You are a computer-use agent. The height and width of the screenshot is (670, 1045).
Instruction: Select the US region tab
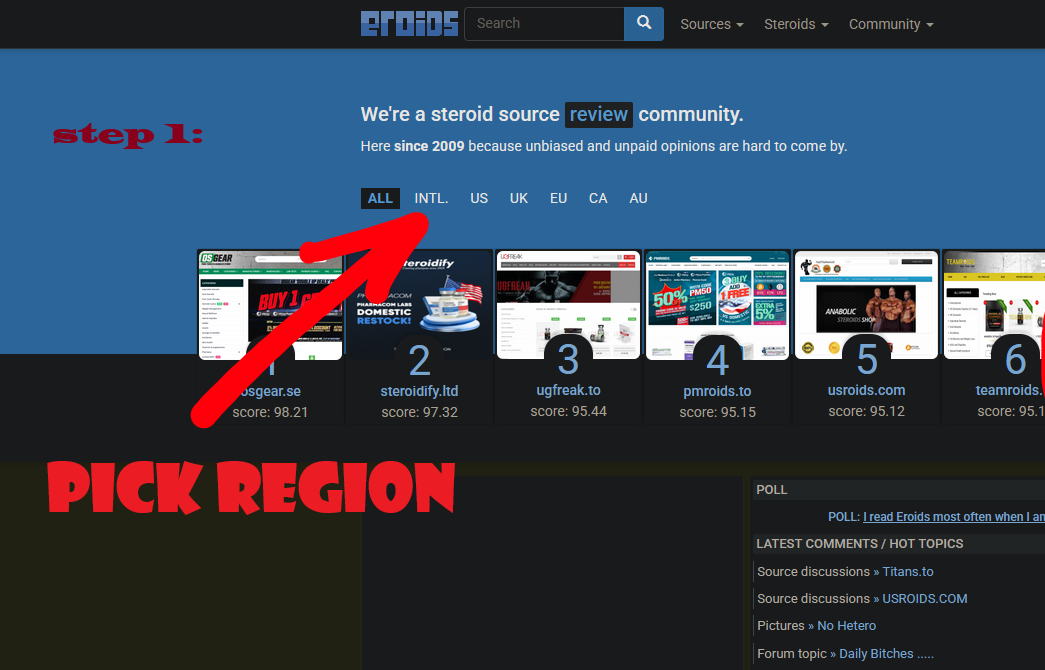[479, 198]
